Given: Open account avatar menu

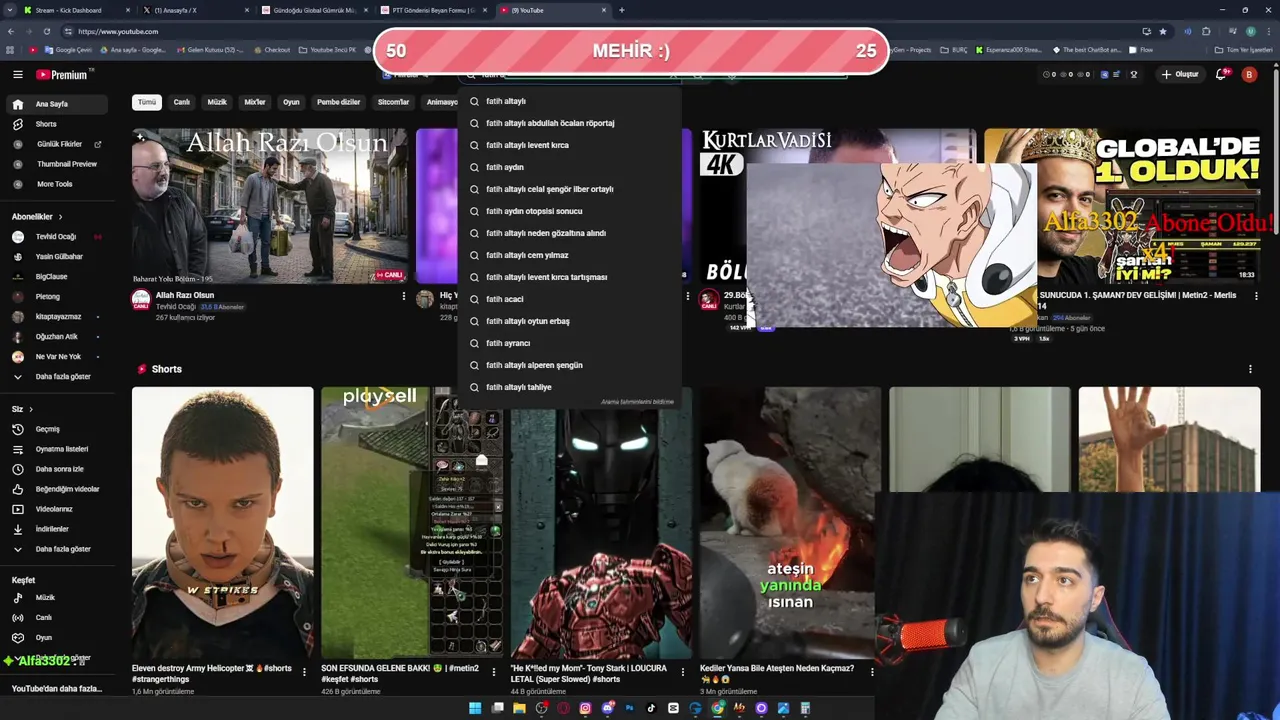Looking at the screenshot, I should 1249,74.
